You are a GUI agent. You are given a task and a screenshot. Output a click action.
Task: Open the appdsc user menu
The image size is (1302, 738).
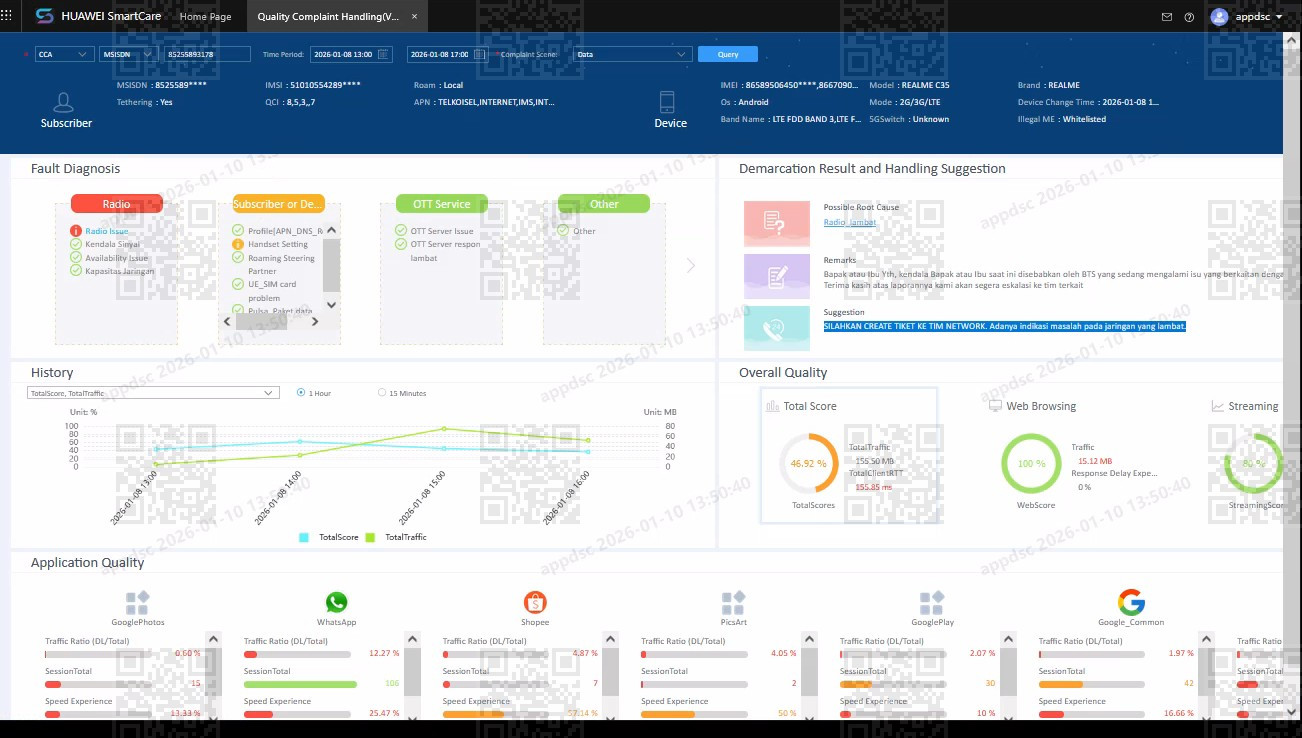pyautogui.click(x=1247, y=17)
